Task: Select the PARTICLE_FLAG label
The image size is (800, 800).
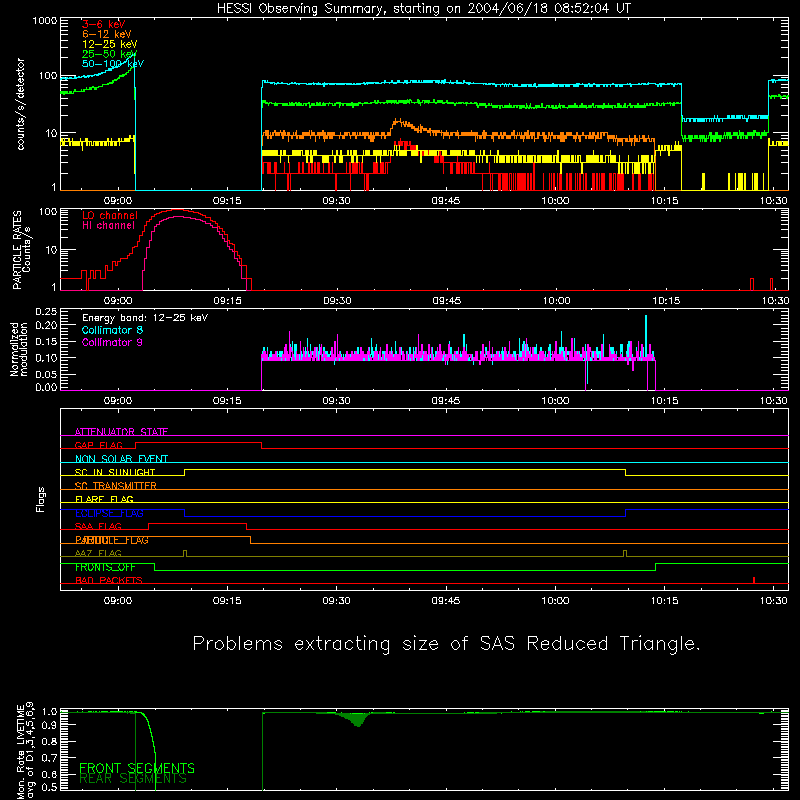Action: coord(112,540)
